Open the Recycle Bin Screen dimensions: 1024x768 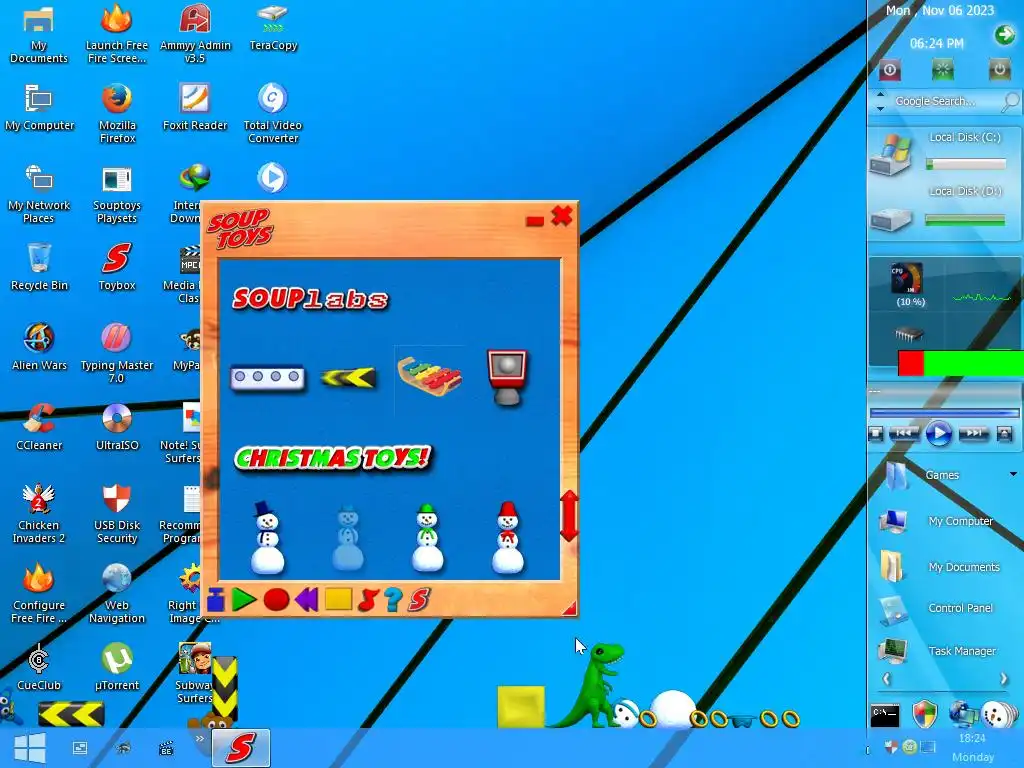click(x=39, y=267)
